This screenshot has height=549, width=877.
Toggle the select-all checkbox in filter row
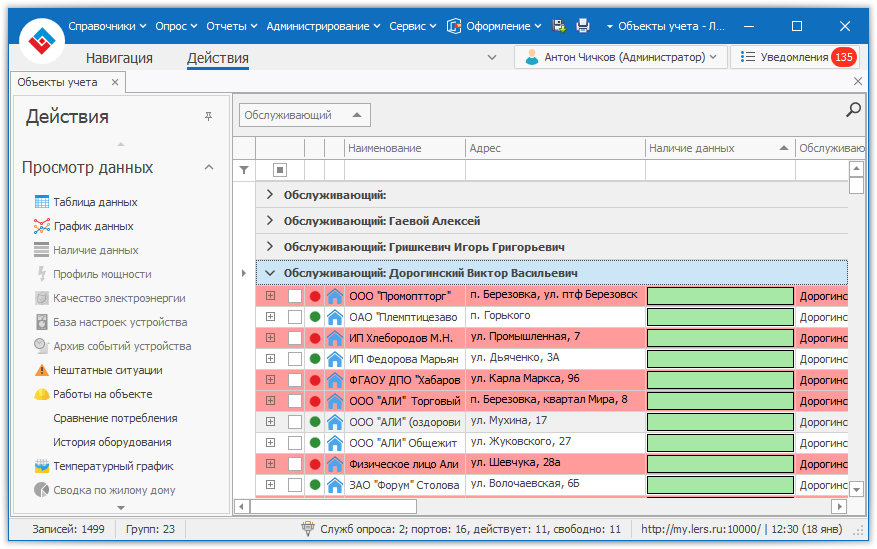coord(280,170)
